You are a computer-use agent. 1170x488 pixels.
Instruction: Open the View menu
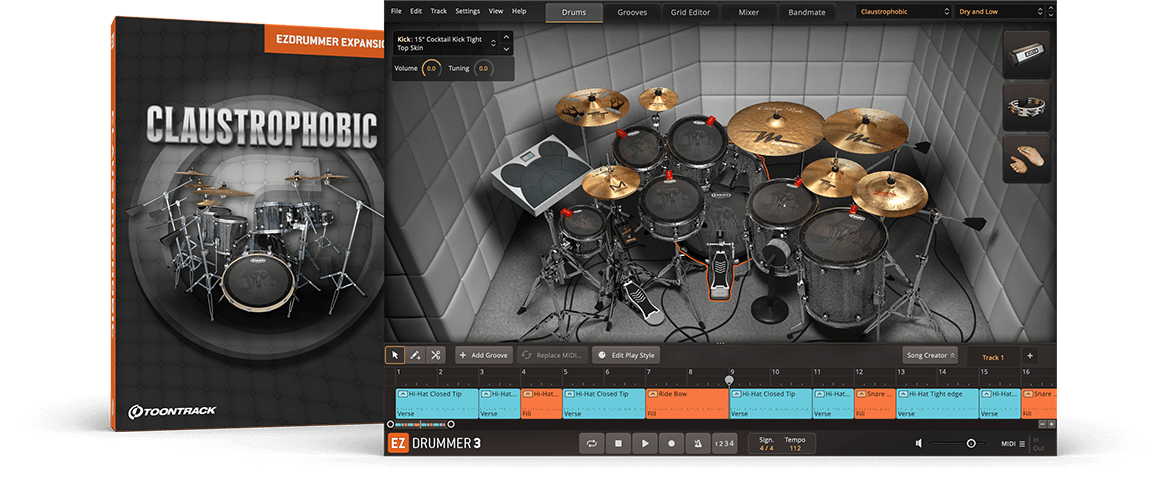(x=495, y=11)
